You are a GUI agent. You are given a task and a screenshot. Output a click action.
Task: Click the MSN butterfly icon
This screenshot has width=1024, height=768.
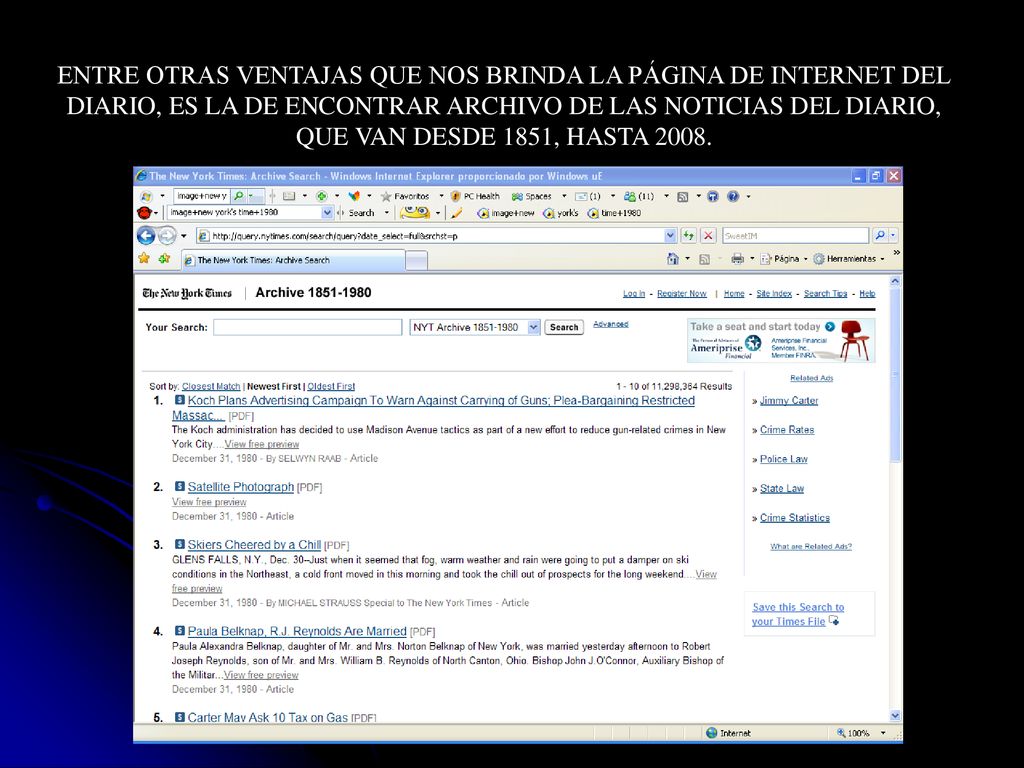[354, 196]
